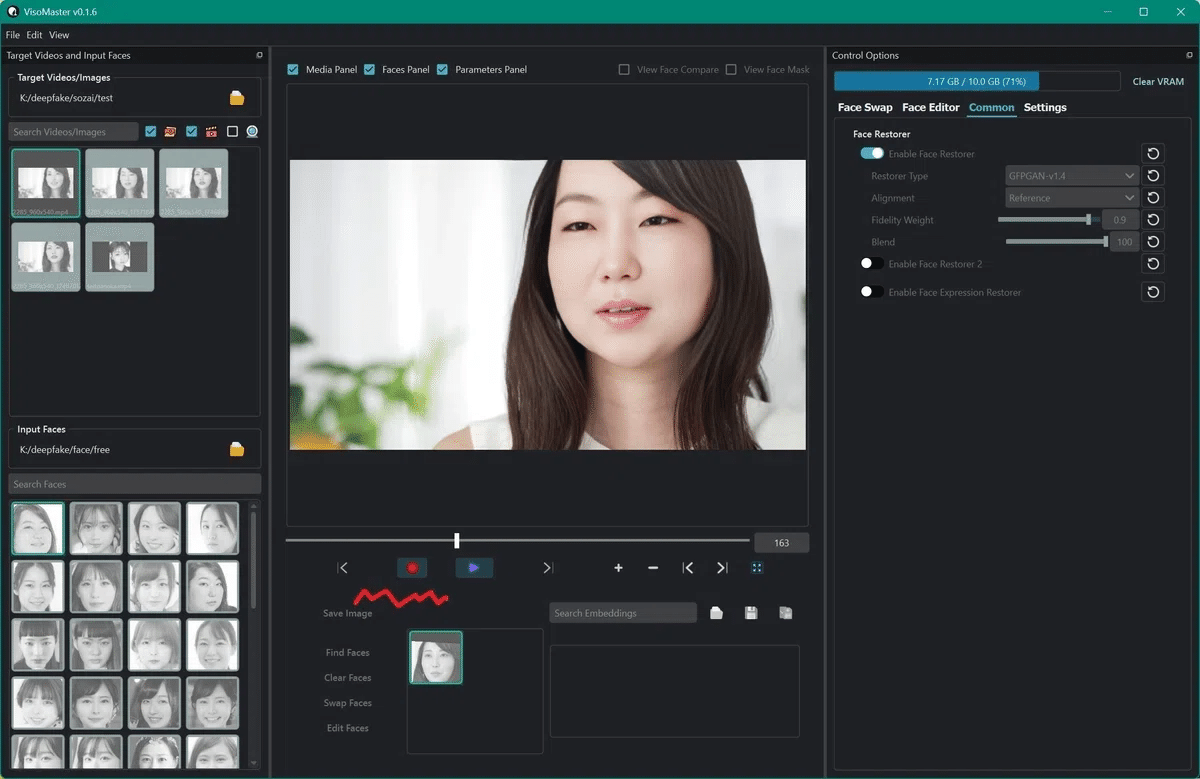Click the Swap Faces button
The image size is (1200, 779).
(x=347, y=703)
